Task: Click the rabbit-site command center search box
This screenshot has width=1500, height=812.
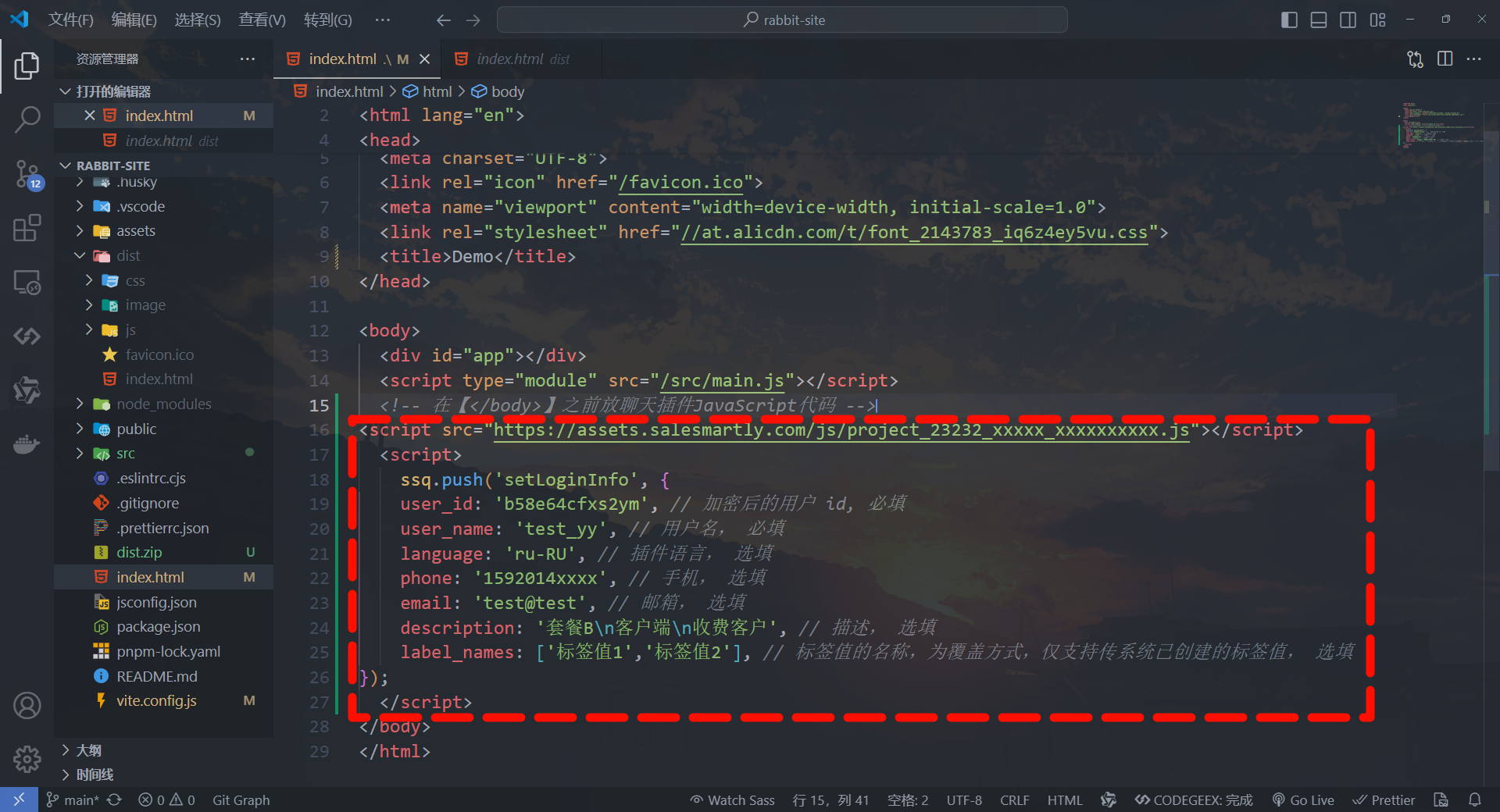Action: pyautogui.click(x=782, y=20)
